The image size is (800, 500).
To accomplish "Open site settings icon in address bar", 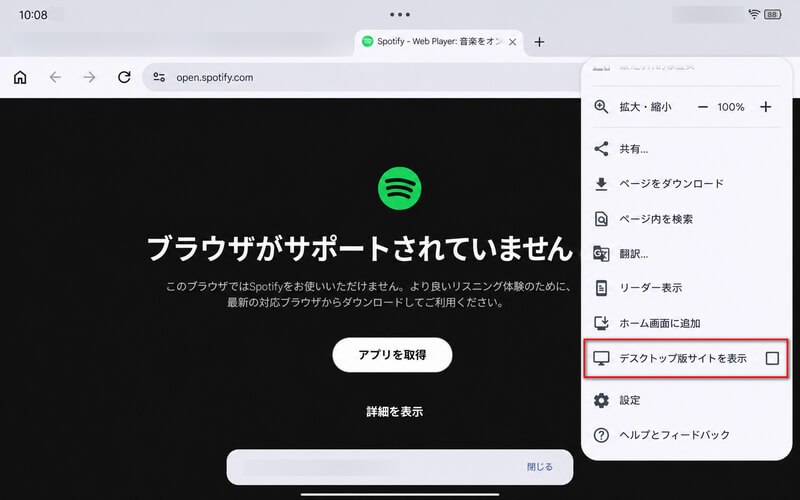I will [x=159, y=78].
